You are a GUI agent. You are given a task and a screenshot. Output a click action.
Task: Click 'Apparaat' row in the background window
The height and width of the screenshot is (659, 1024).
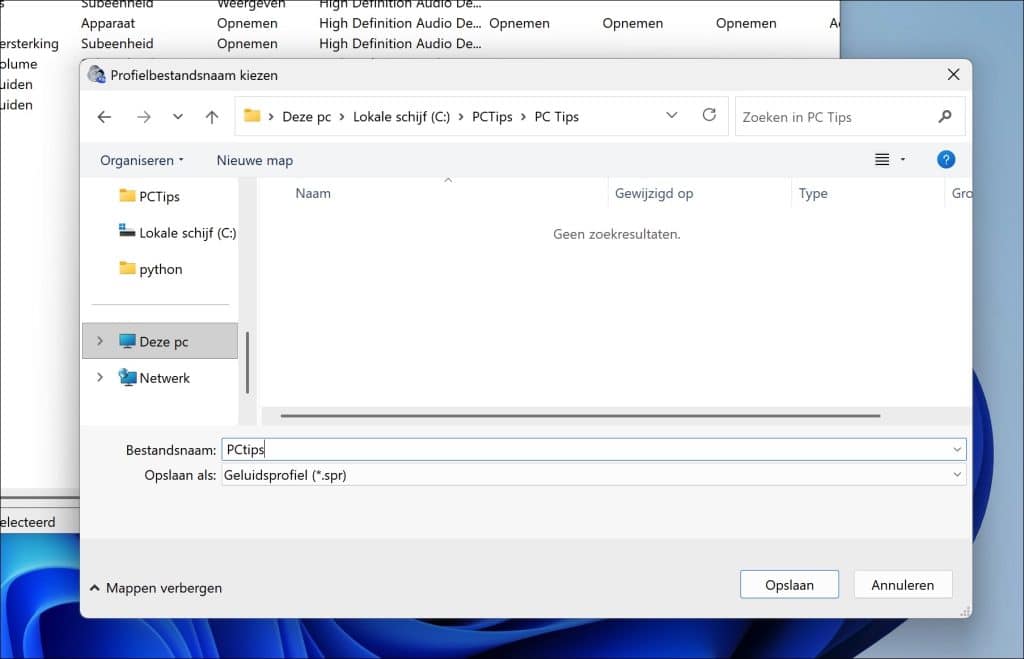click(x=108, y=24)
